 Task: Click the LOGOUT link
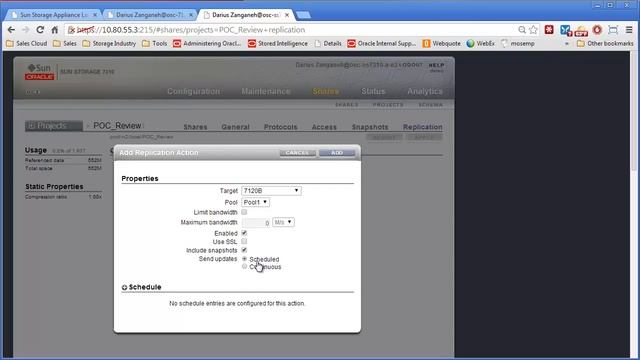click(x=411, y=65)
